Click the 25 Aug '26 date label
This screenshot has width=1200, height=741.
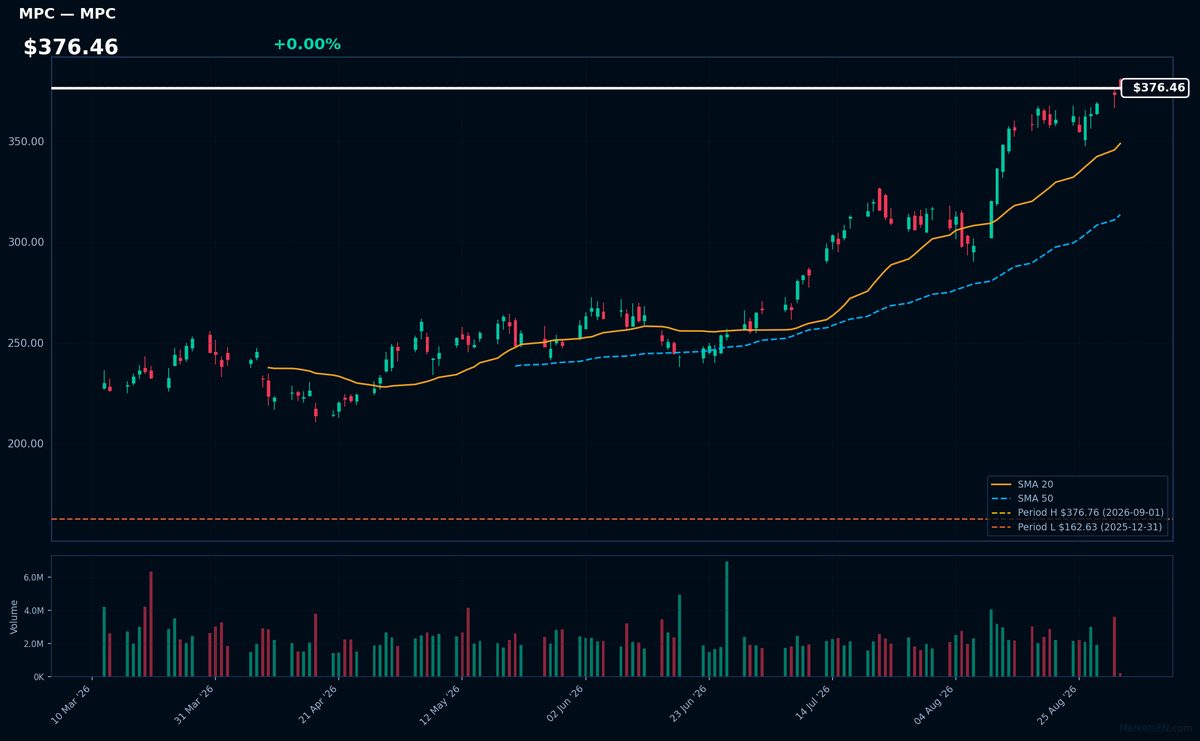1057,703
